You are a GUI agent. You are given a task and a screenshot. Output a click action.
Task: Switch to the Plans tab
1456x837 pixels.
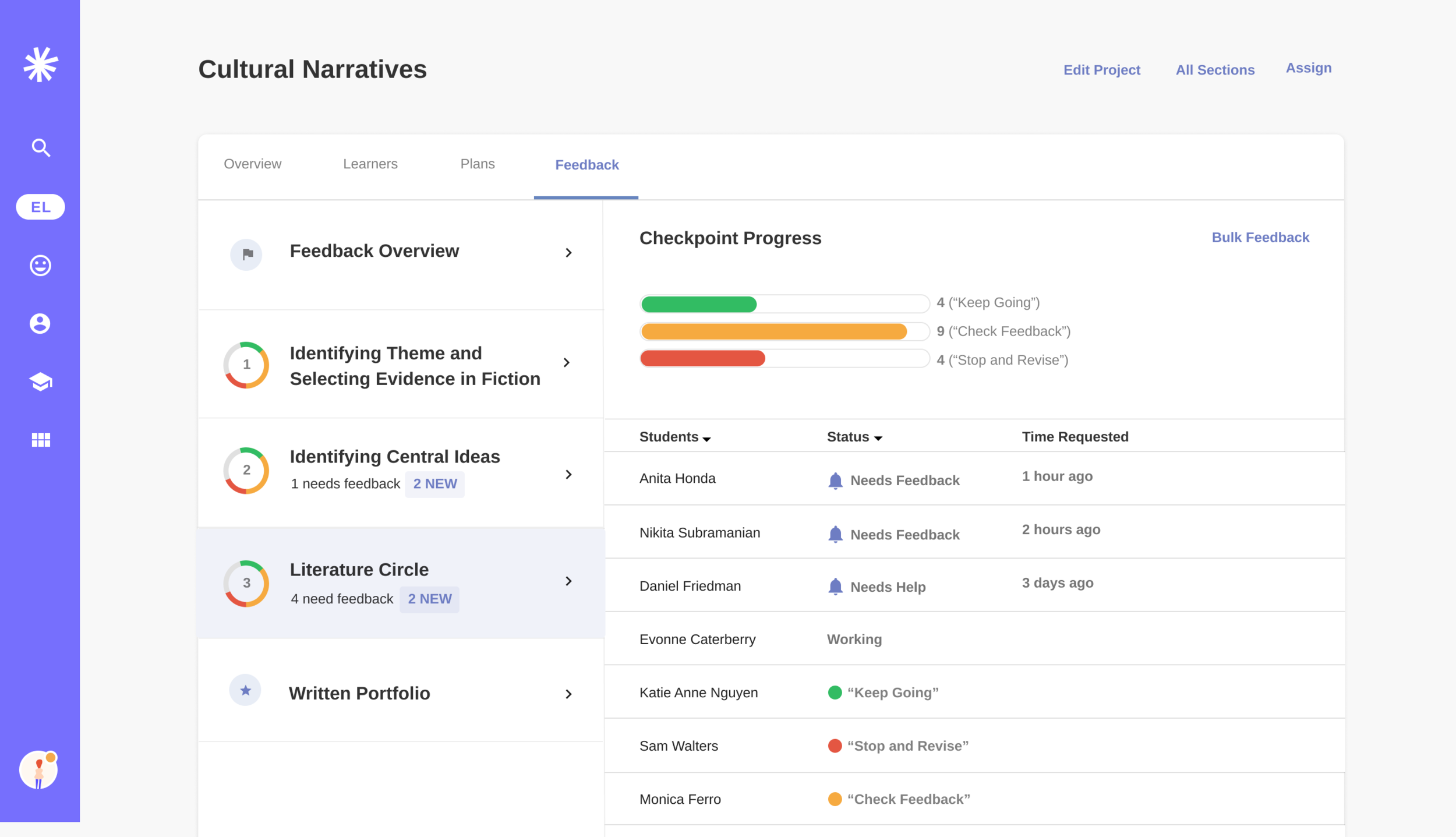coord(477,164)
